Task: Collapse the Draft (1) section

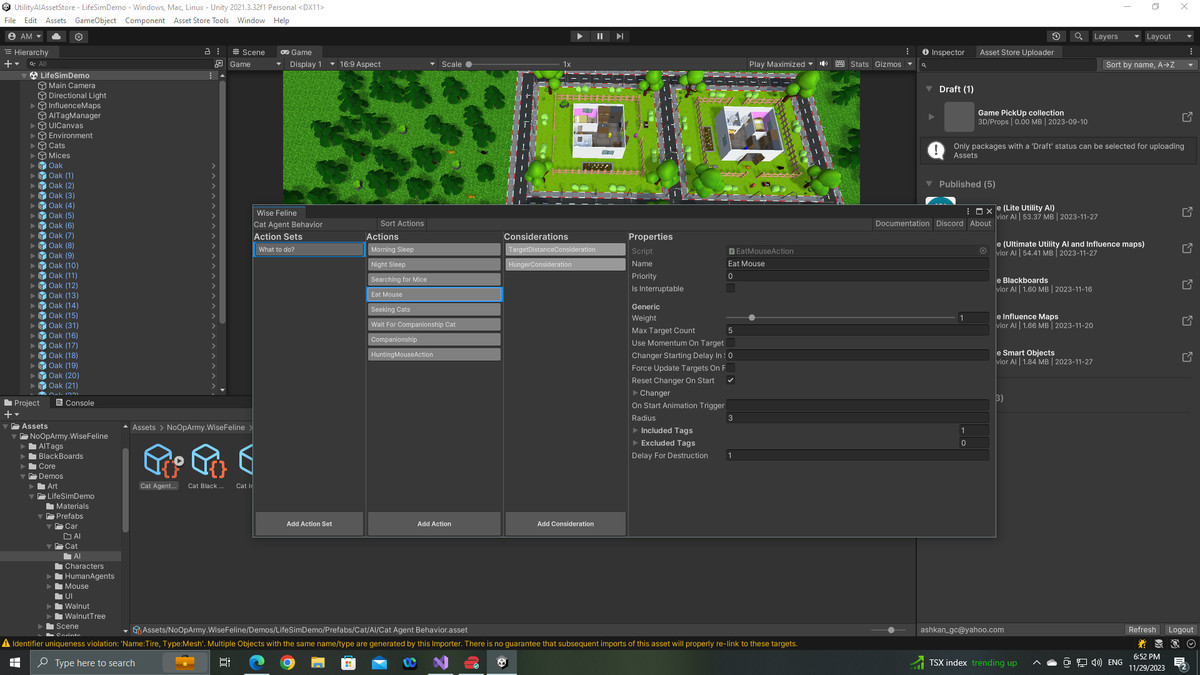Action: pyautogui.click(x=929, y=89)
